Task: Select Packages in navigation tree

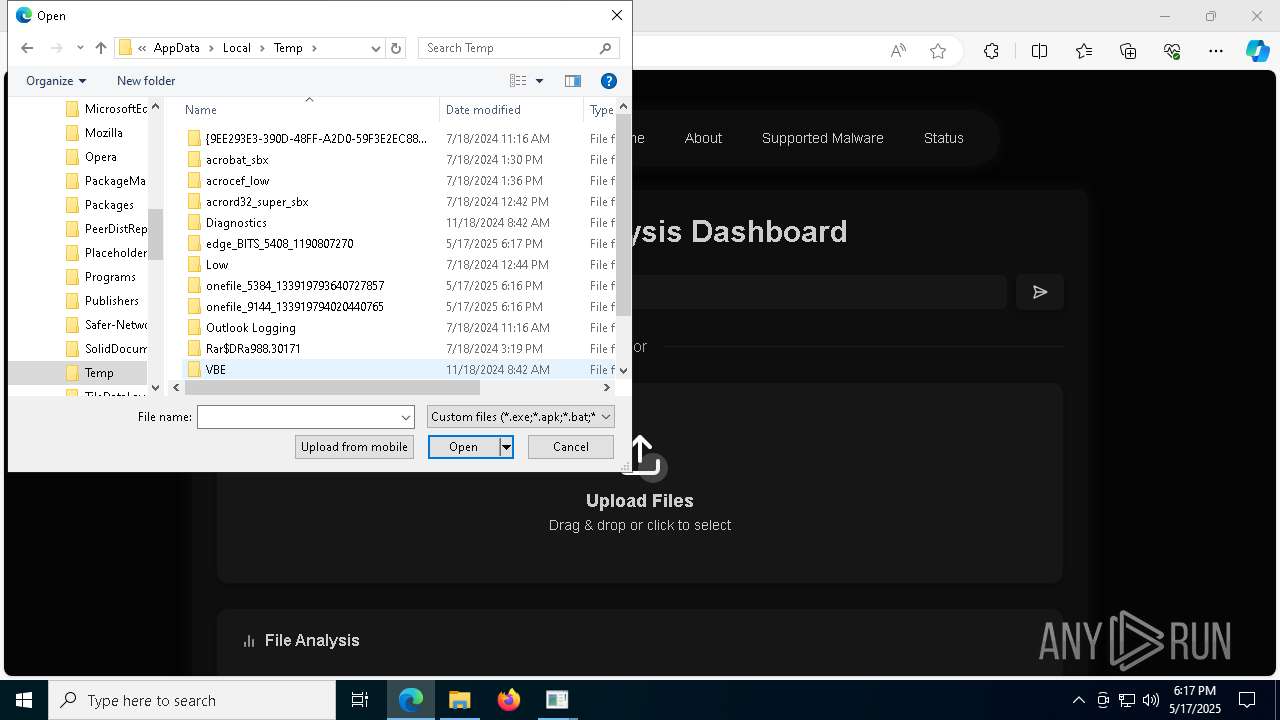Action: pos(109,205)
